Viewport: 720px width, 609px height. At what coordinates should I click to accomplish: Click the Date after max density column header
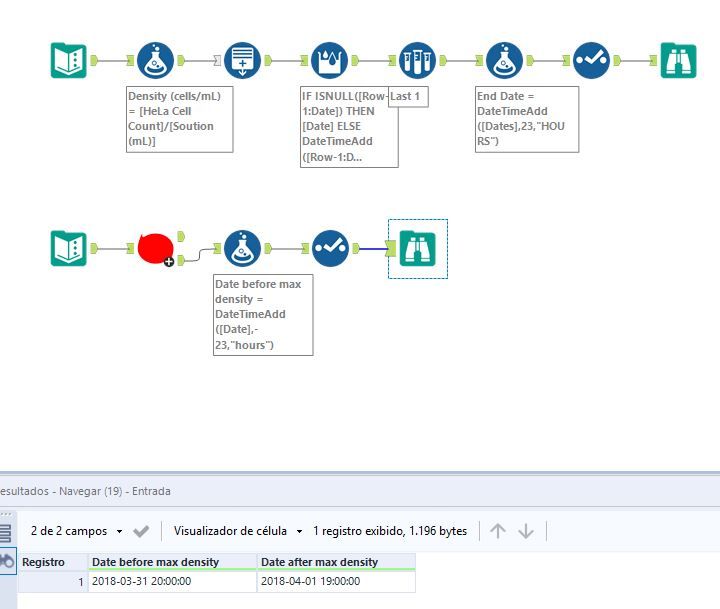tap(336, 562)
